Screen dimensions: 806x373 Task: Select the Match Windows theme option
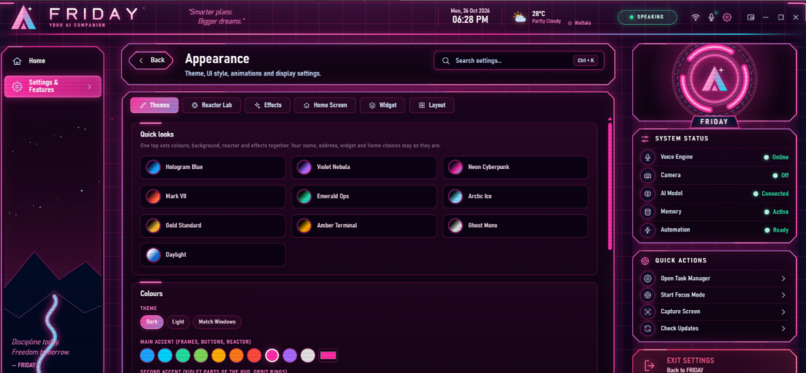pyautogui.click(x=217, y=322)
